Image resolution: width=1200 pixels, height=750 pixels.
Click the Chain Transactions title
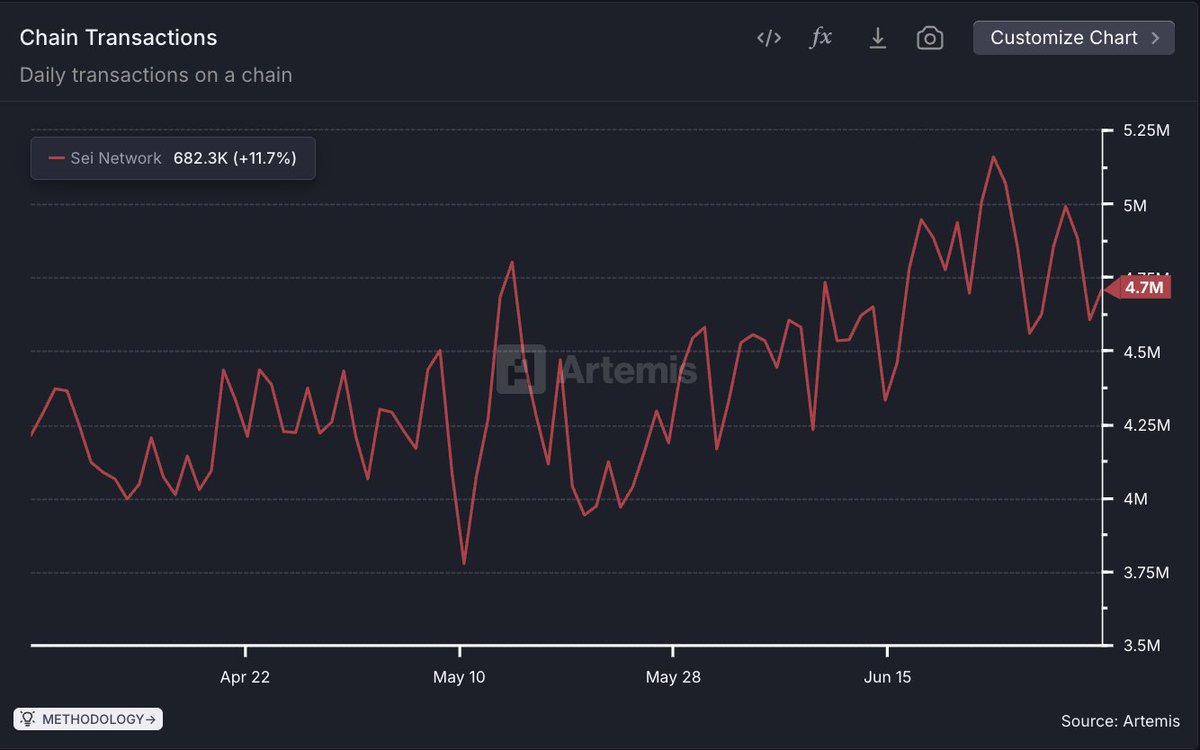tap(118, 38)
